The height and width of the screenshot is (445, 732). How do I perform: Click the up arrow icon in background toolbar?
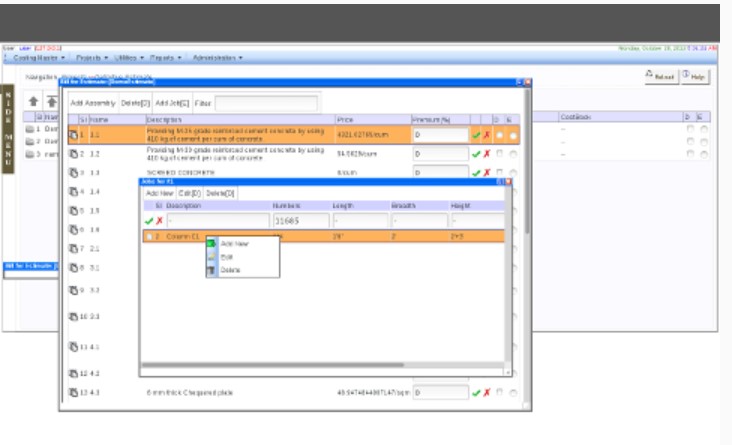33,101
